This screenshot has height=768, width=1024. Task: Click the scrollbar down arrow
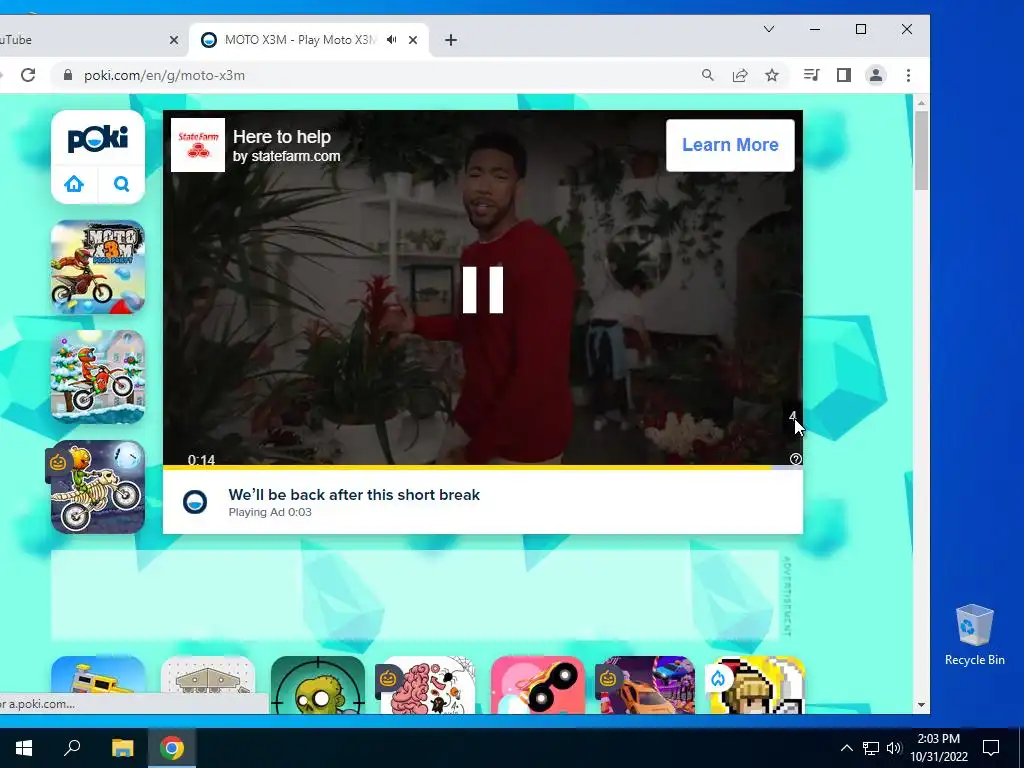(921, 705)
